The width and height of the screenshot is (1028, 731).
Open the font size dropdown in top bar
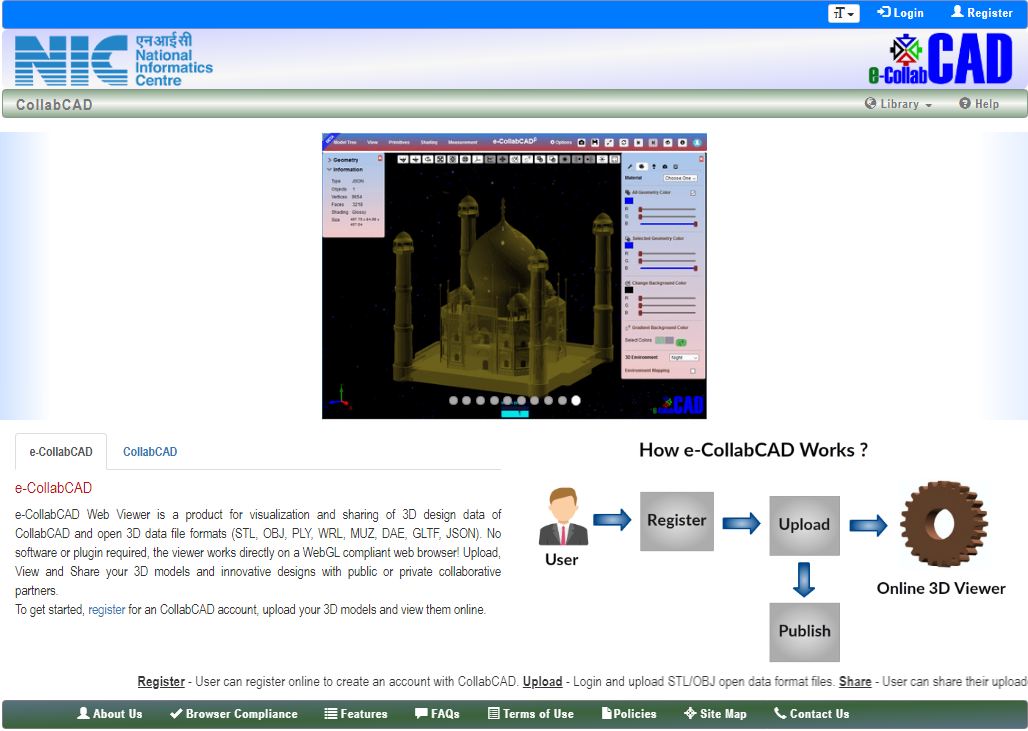click(843, 13)
